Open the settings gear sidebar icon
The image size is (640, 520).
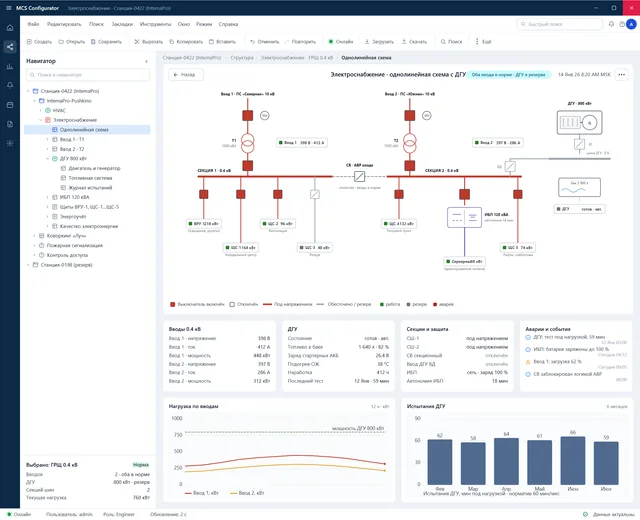[x=10, y=143]
